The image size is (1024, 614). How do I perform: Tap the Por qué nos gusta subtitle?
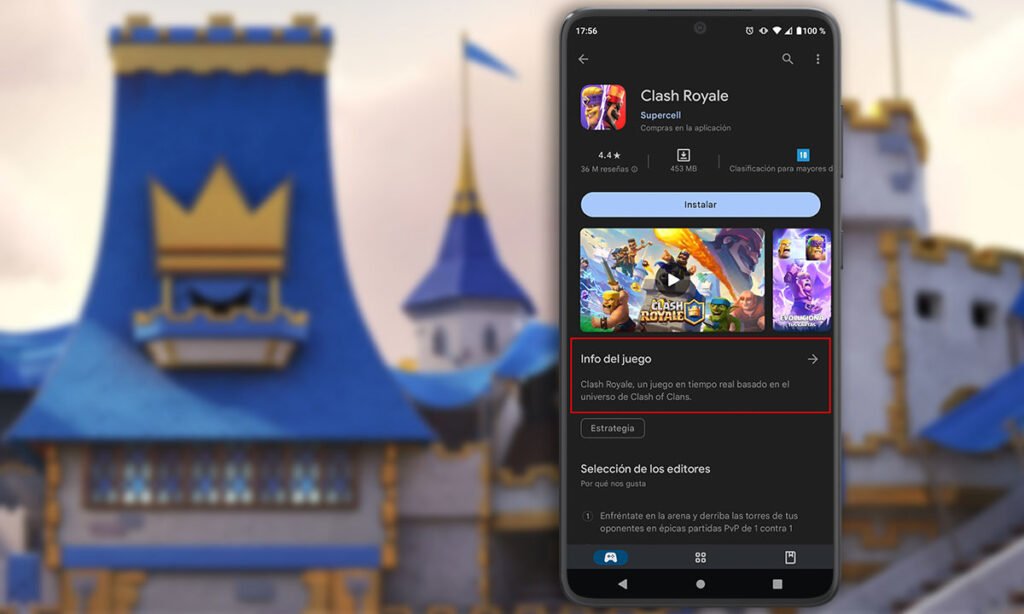pos(613,484)
